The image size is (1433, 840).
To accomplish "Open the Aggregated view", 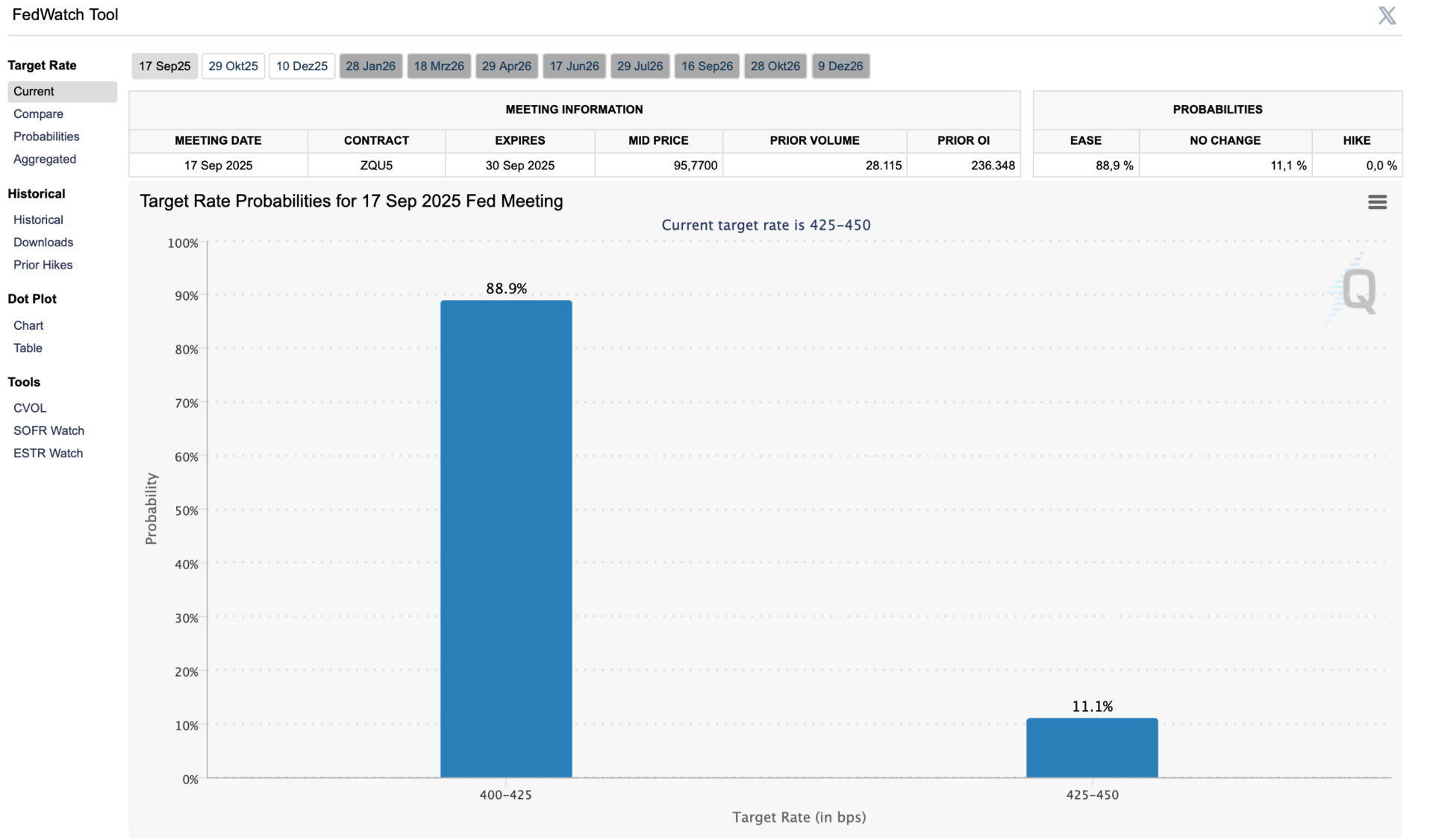I will pos(45,159).
